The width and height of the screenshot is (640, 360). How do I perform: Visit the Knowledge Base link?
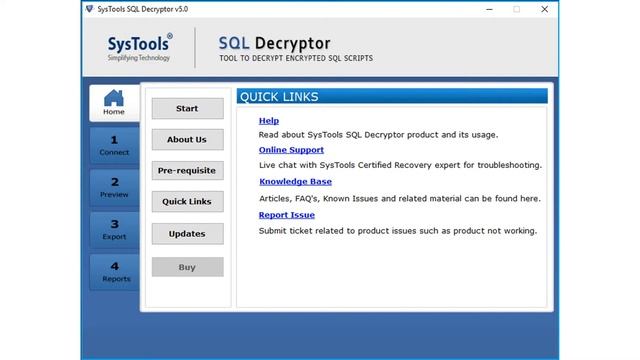(295, 182)
